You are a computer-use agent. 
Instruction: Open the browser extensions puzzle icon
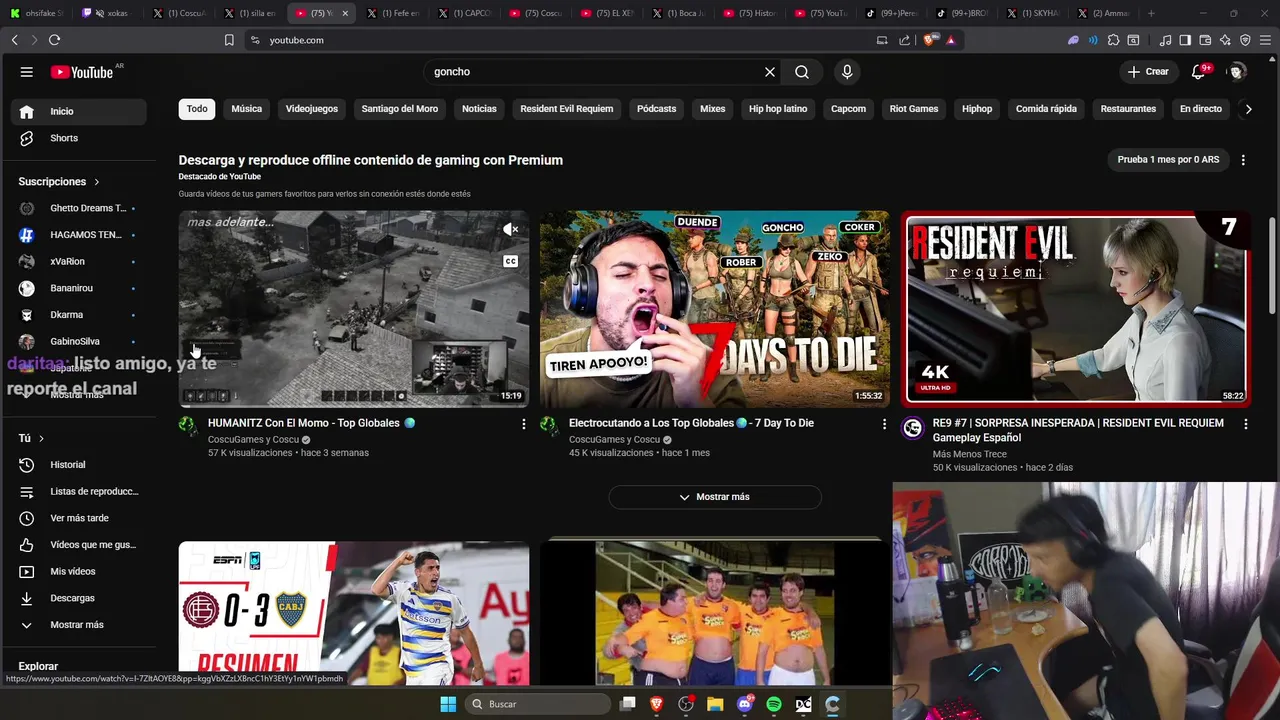[x=1113, y=40]
